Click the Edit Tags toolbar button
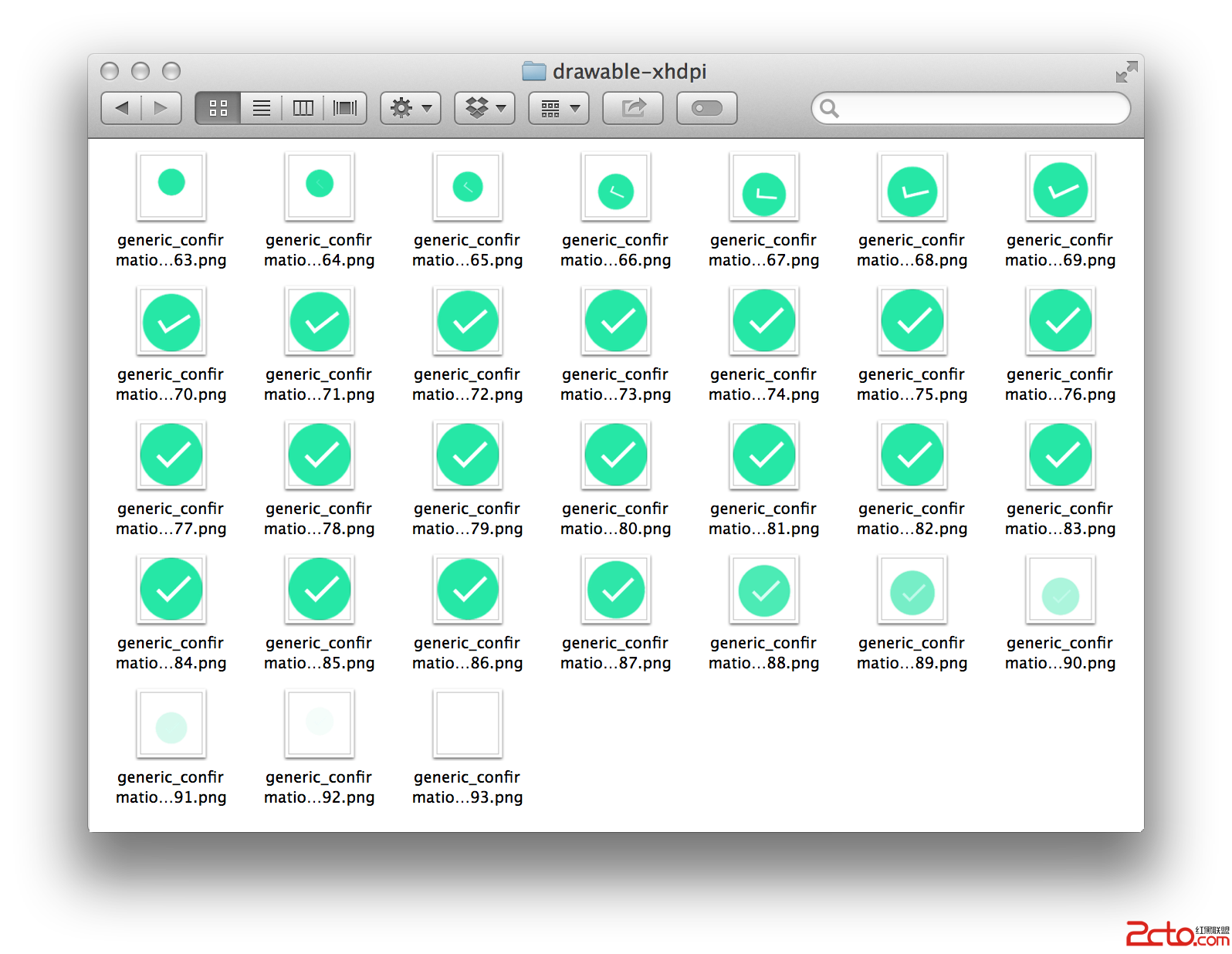1232x954 pixels. tap(707, 108)
